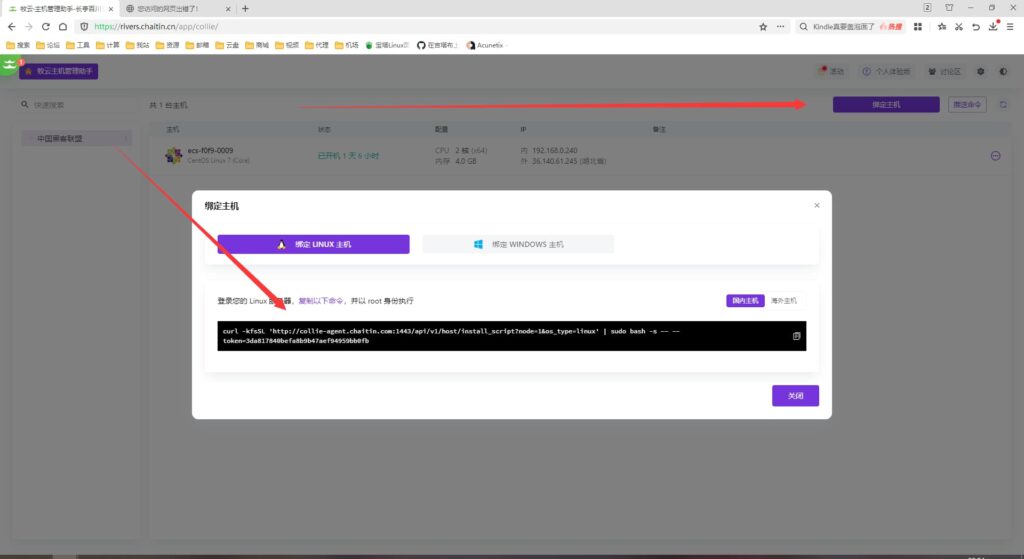Select the 国内主机 option
Screen dimensions: 1024x559
(x=745, y=300)
